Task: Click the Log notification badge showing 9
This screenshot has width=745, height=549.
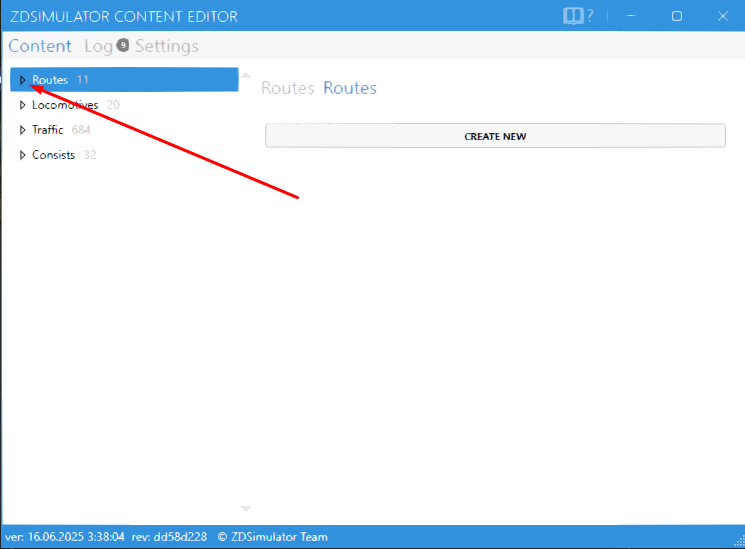Action: pos(122,45)
